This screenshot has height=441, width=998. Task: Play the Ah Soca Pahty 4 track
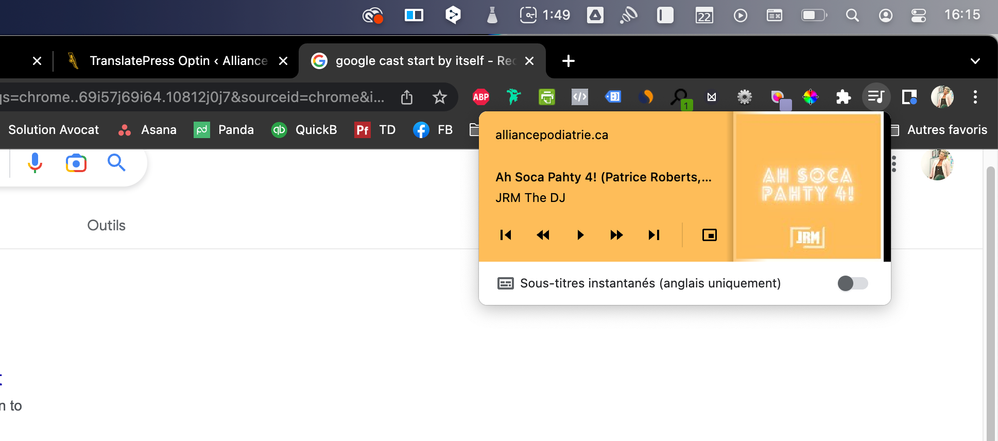point(580,235)
